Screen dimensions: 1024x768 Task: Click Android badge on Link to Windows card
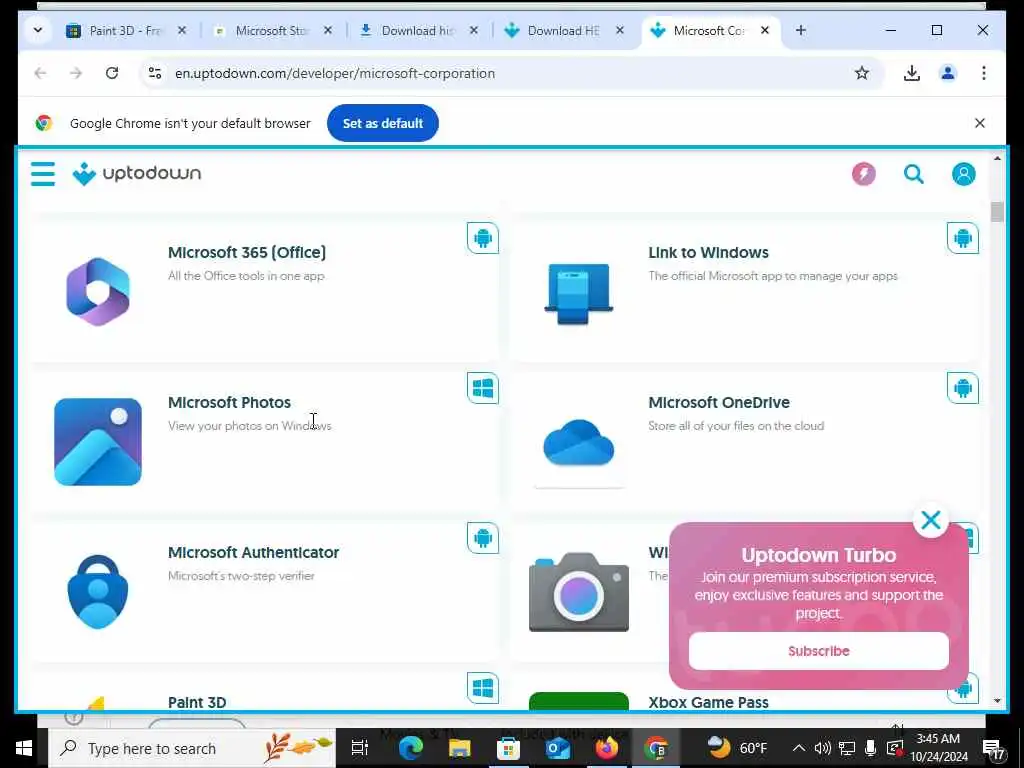point(963,238)
